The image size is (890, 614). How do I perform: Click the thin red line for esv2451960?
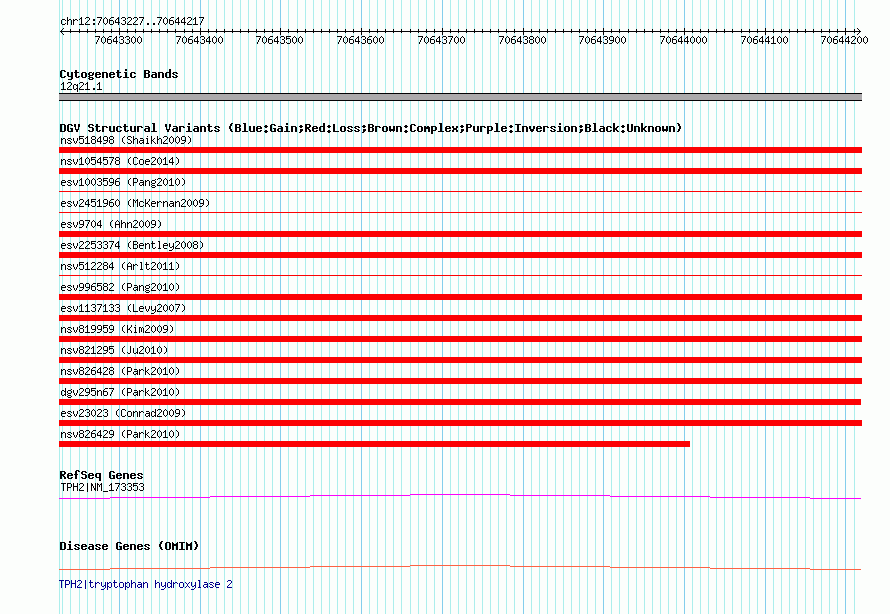[460, 213]
